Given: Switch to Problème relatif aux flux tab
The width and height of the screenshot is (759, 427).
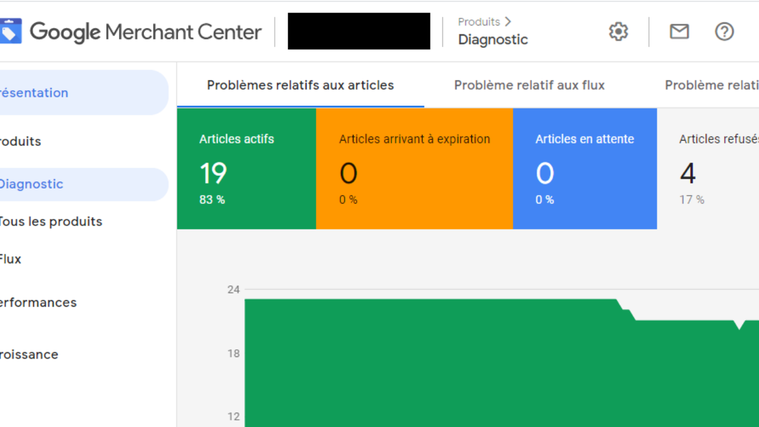Looking at the screenshot, I should 529,85.
